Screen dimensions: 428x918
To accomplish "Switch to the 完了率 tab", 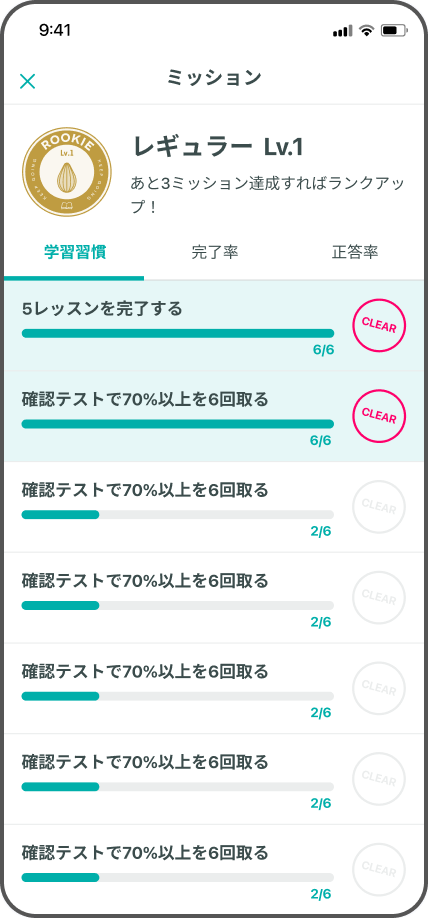I will click(214, 252).
